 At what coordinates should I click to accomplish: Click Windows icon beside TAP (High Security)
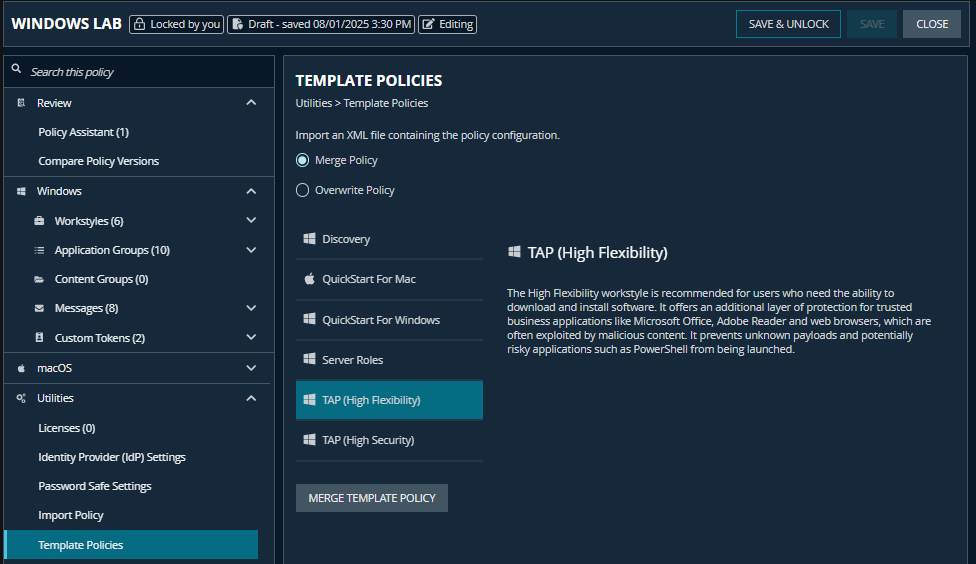(x=309, y=439)
